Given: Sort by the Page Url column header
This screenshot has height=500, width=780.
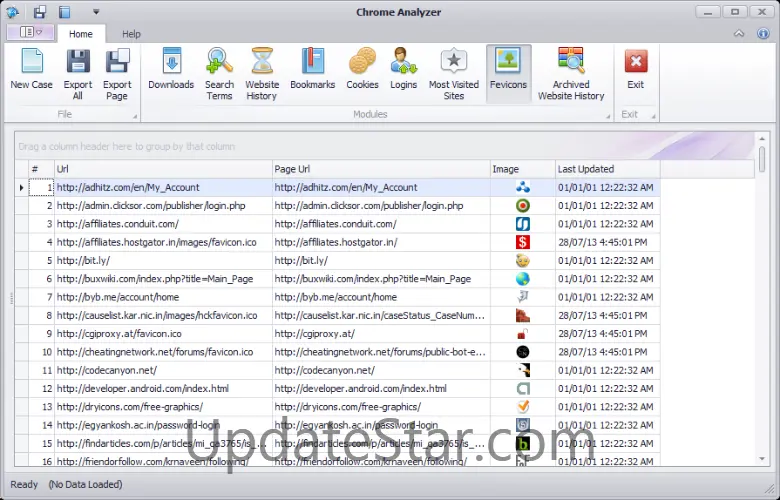Looking at the screenshot, I should tap(381, 169).
